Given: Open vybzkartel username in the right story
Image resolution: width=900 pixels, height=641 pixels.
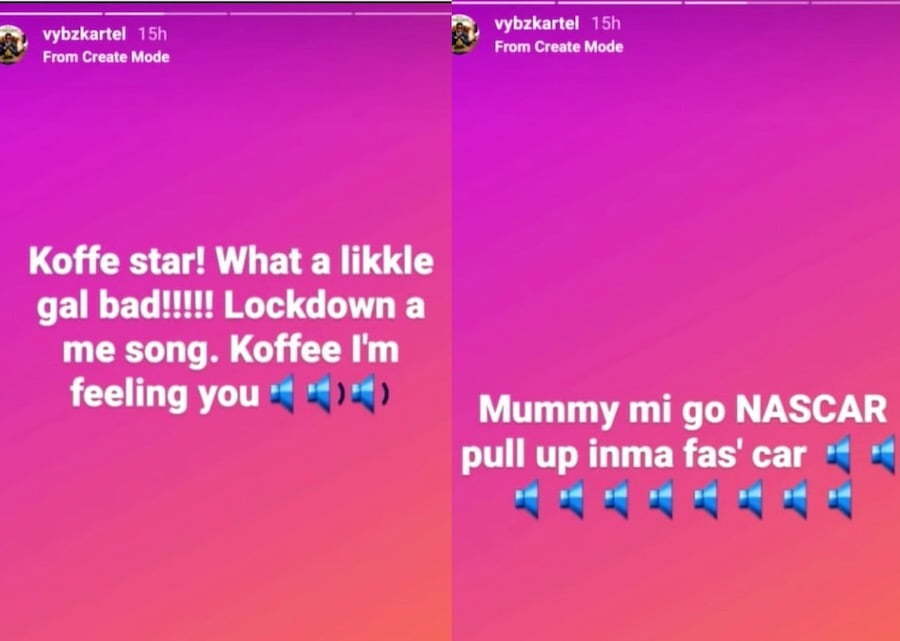Looking at the screenshot, I should (537, 24).
